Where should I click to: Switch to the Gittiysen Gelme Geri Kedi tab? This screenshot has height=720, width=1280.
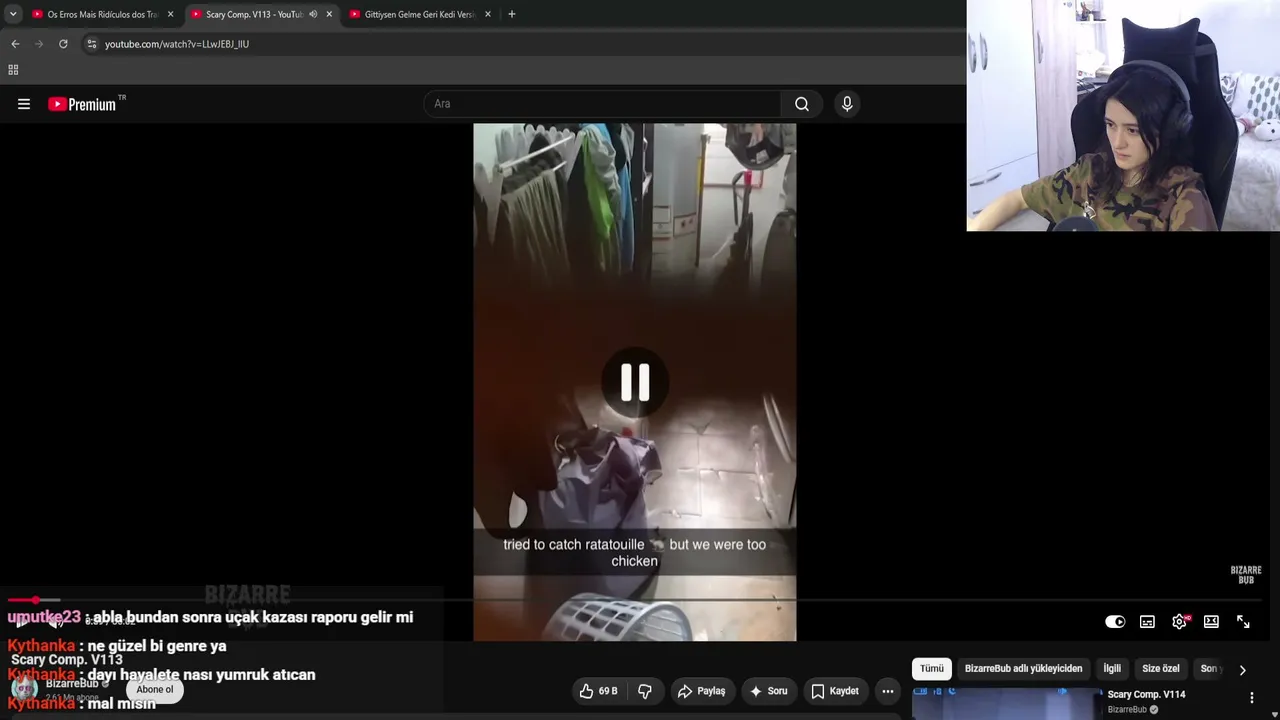(x=420, y=15)
